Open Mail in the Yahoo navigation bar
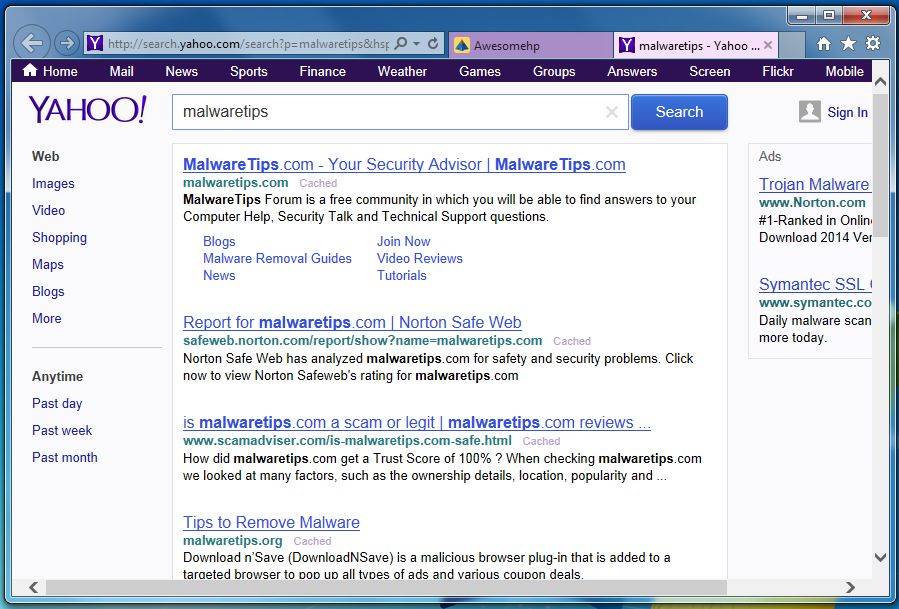 [121, 71]
